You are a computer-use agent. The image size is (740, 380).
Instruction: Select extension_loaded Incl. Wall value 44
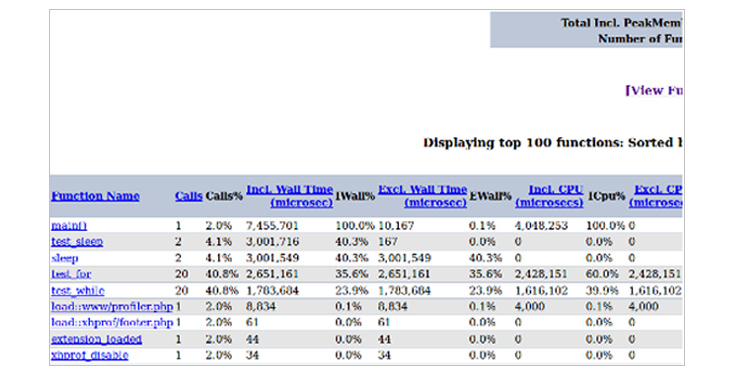(252, 339)
